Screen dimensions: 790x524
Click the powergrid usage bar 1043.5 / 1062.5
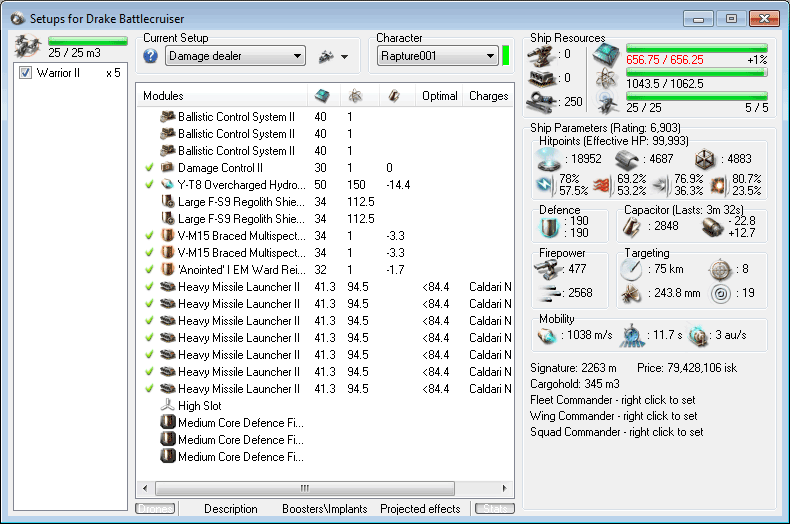coord(697,73)
